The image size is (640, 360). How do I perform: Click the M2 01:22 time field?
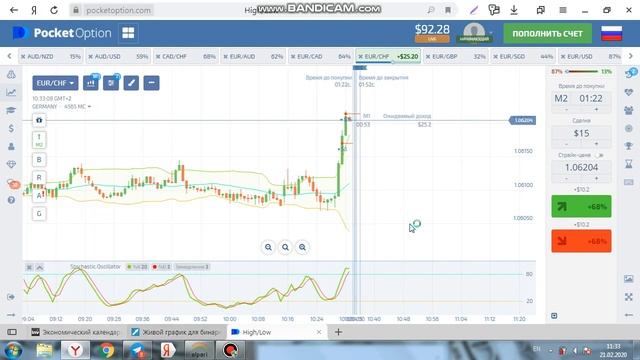581,98
